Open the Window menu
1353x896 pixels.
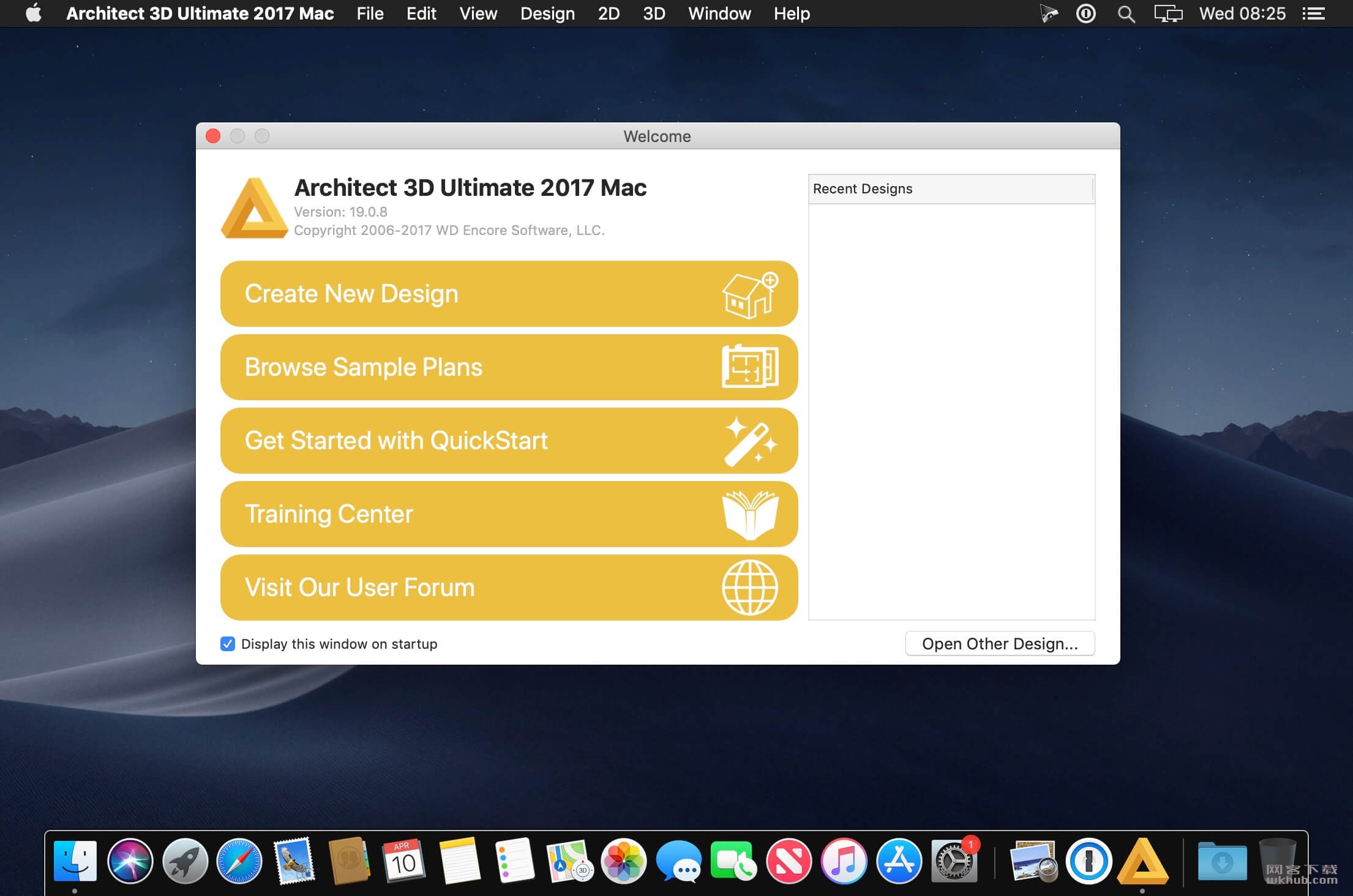(x=719, y=13)
